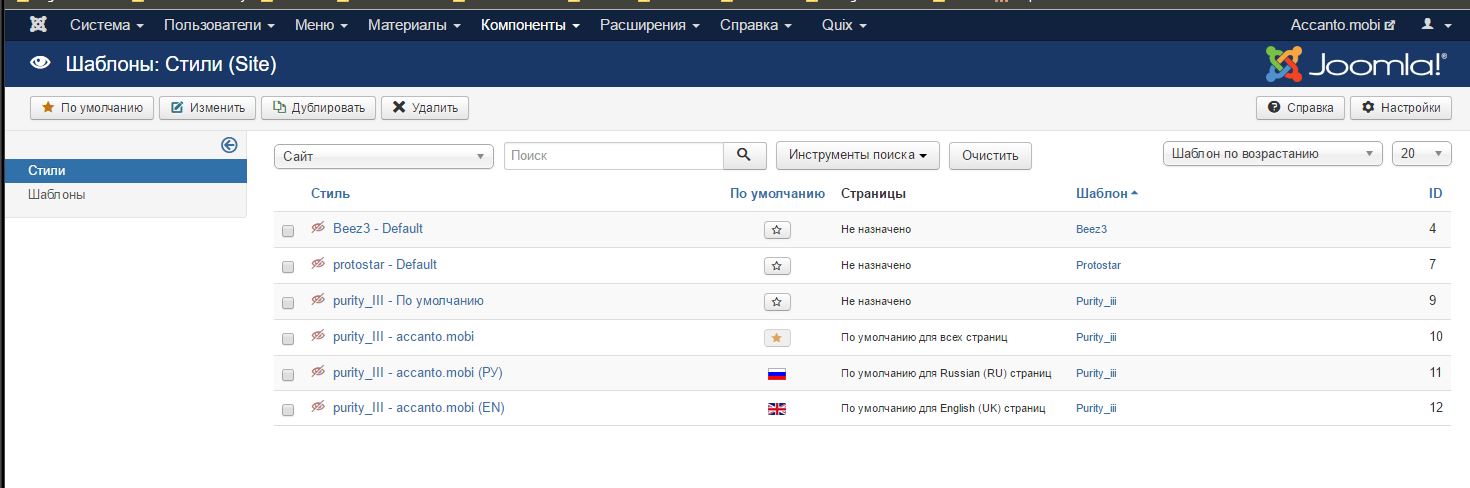
Task: Click the Russian flag icon in the default column
Action: [x=777, y=374]
